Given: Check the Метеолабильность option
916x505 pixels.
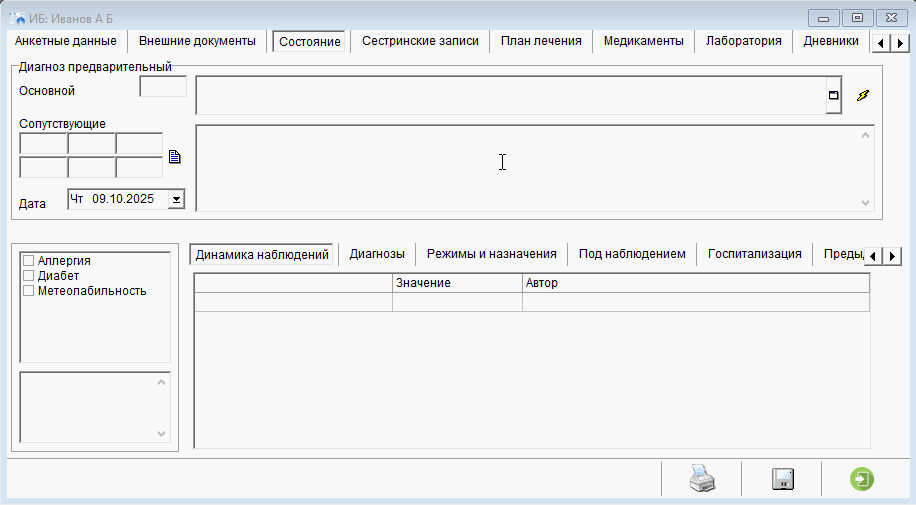Looking at the screenshot, I should [x=28, y=290].
